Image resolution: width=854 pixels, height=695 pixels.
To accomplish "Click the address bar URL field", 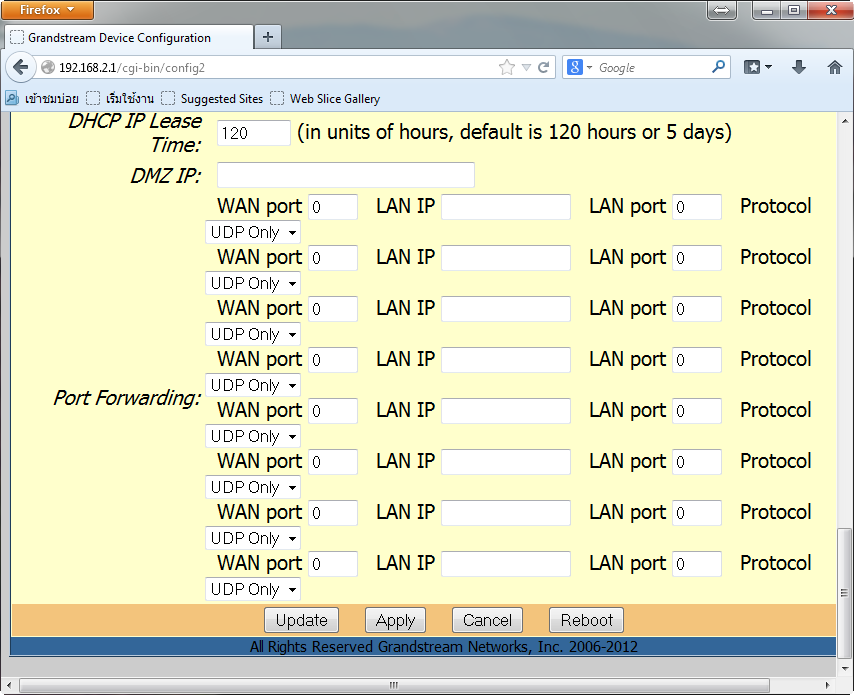I will click(272, 68).
